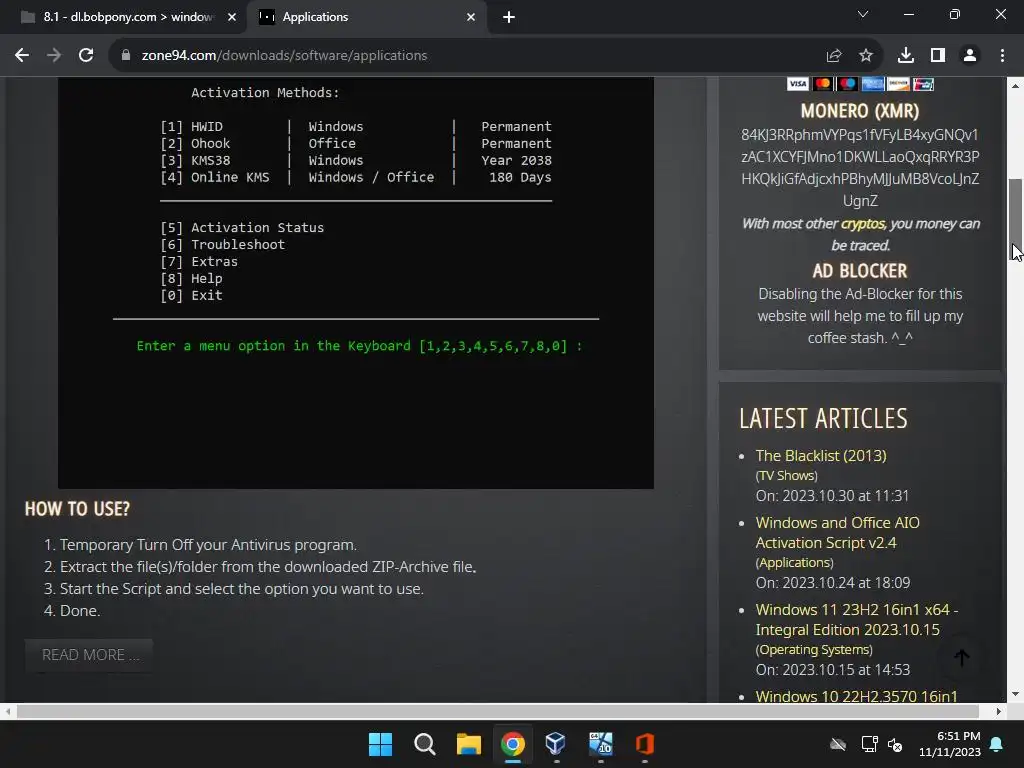Open Windows 11 23H2 16in1 x64 article
Viewport: 1024px width, 768px height.
pos(856,619)
